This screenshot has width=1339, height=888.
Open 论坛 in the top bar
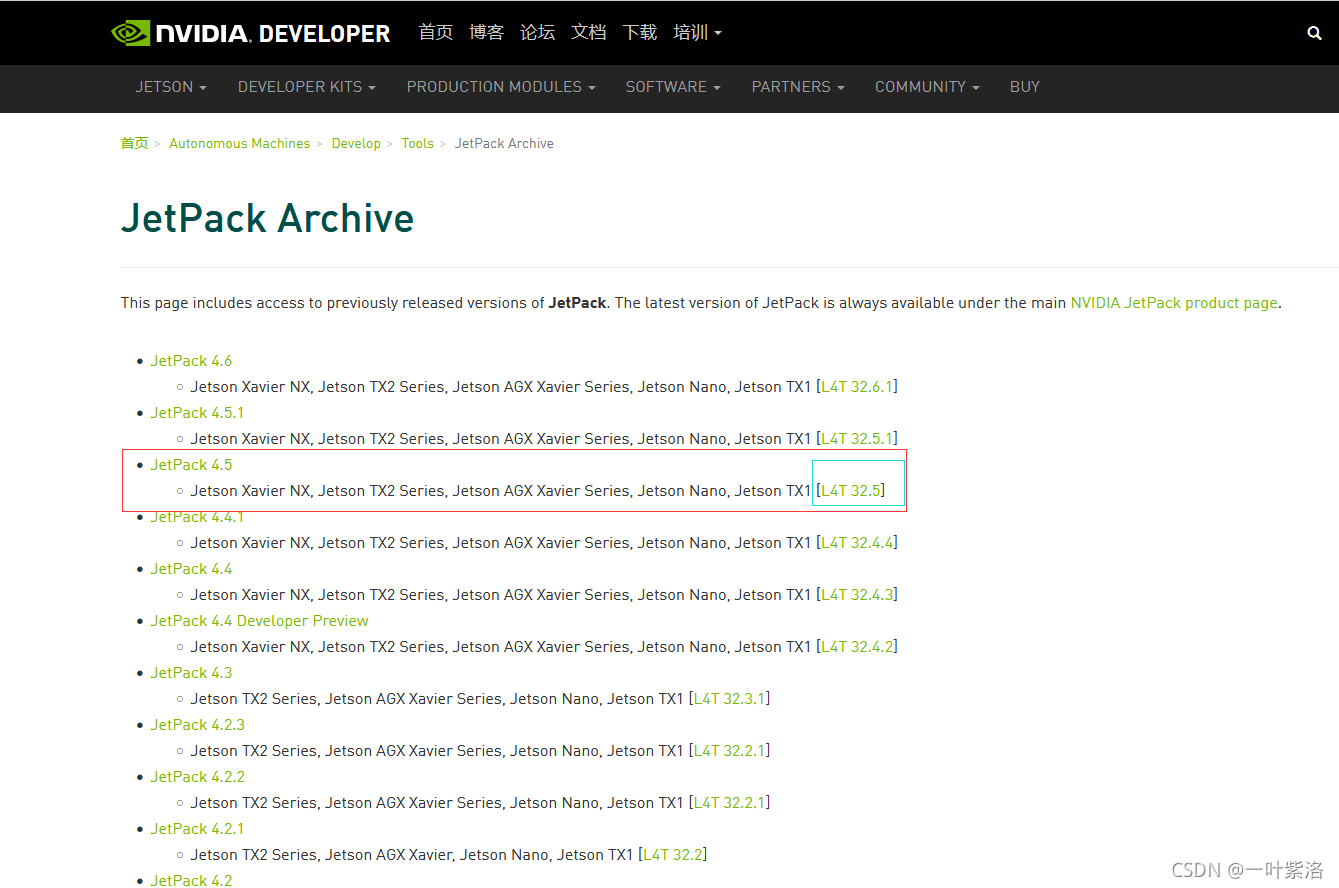[x=537, y=33]
